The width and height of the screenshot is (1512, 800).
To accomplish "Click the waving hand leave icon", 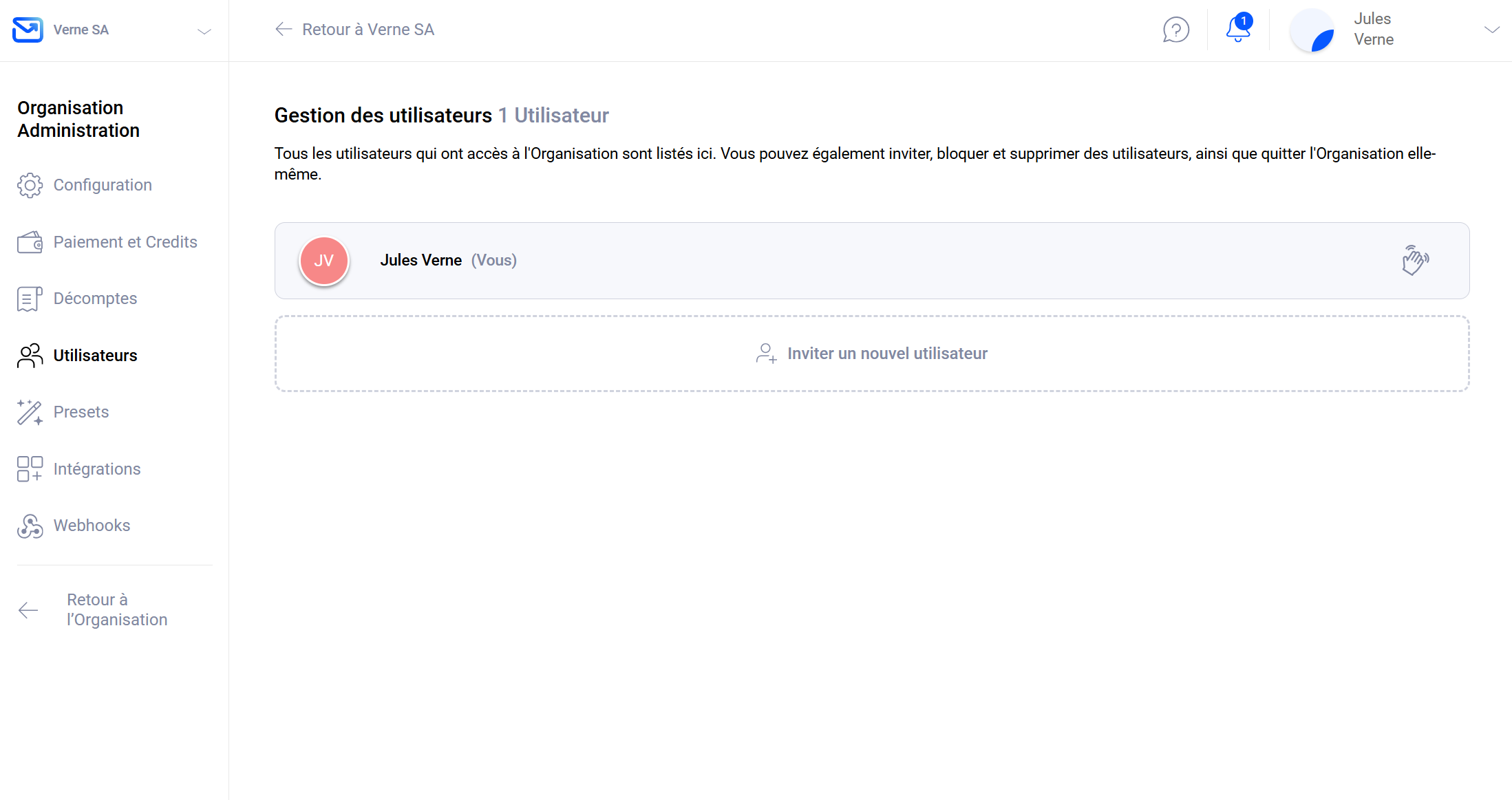I will pyautogui.click(x=1415, y=260).
